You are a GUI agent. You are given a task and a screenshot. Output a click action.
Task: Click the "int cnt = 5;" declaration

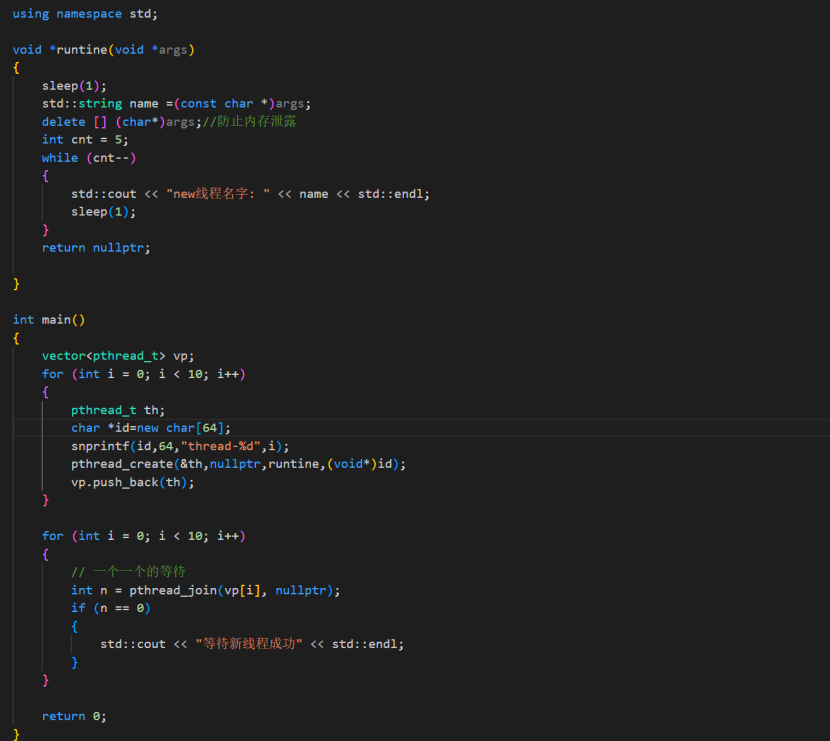[85, 140]
